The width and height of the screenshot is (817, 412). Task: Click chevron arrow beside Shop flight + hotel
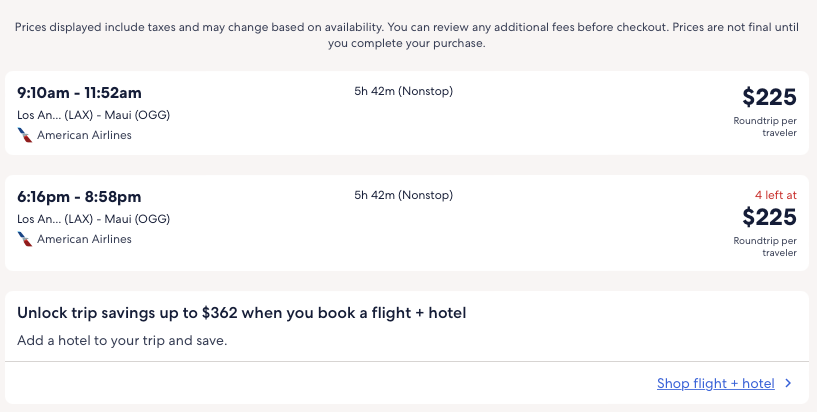788,383
